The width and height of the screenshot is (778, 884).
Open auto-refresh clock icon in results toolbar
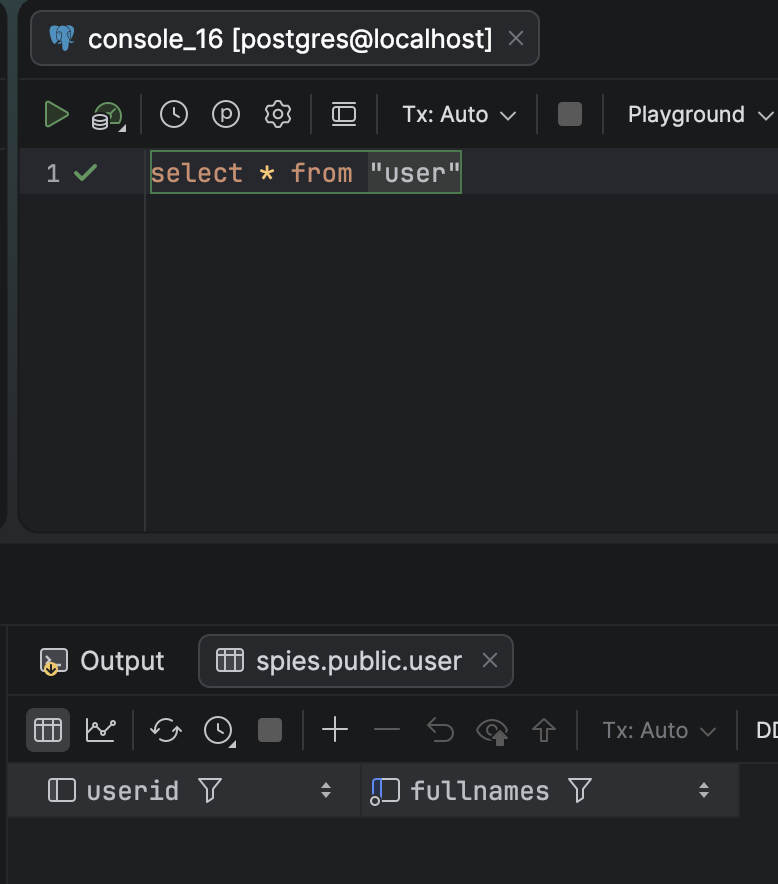point(219,731)
